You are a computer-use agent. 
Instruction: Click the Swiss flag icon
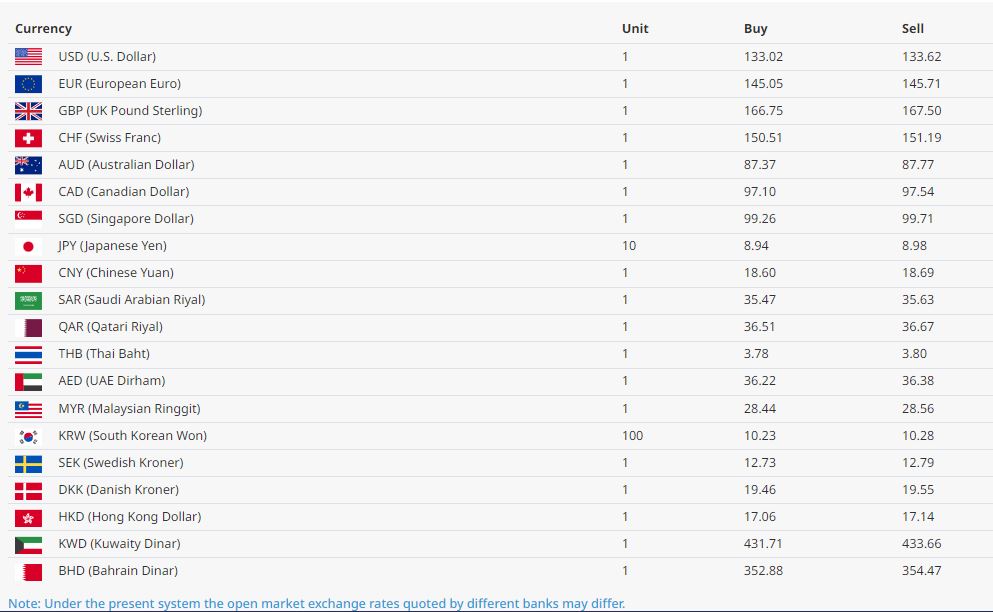coord(28,138)
